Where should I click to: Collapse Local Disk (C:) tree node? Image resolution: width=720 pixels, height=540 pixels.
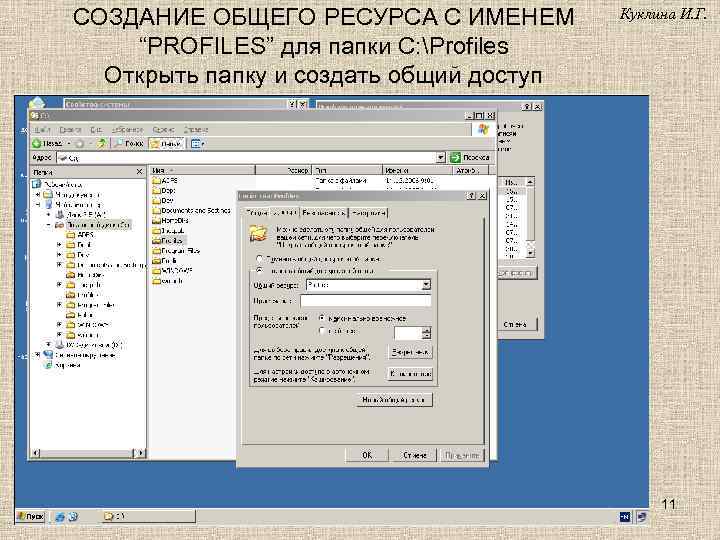(x=48, y=225)
